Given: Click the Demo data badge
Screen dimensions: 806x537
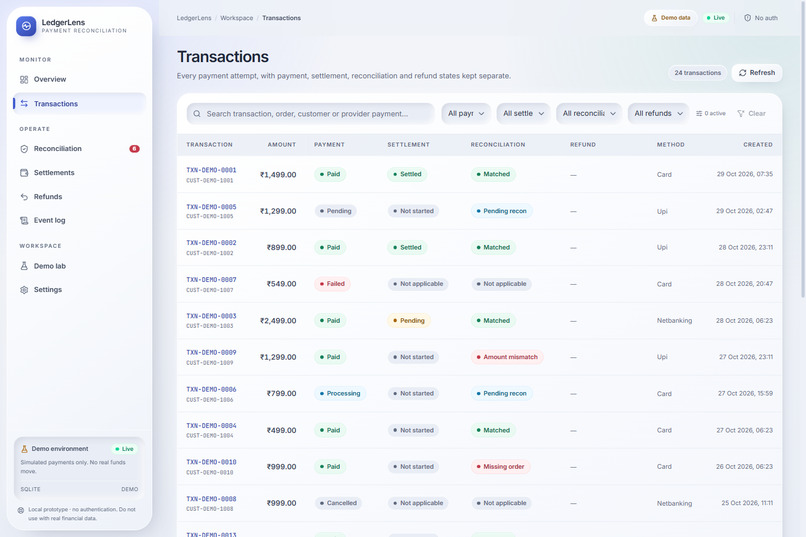Looking at the screenshot, I should [x=670, y=18].
